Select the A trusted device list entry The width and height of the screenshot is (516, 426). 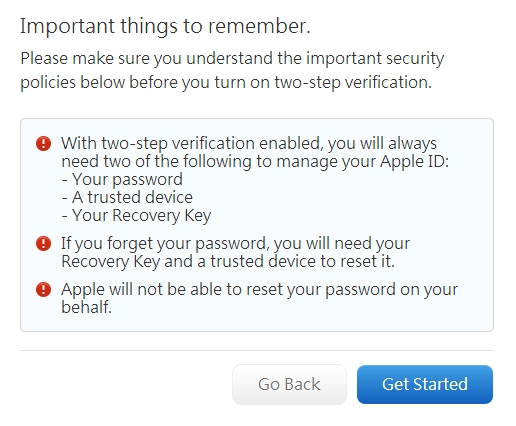pos(127,197)
